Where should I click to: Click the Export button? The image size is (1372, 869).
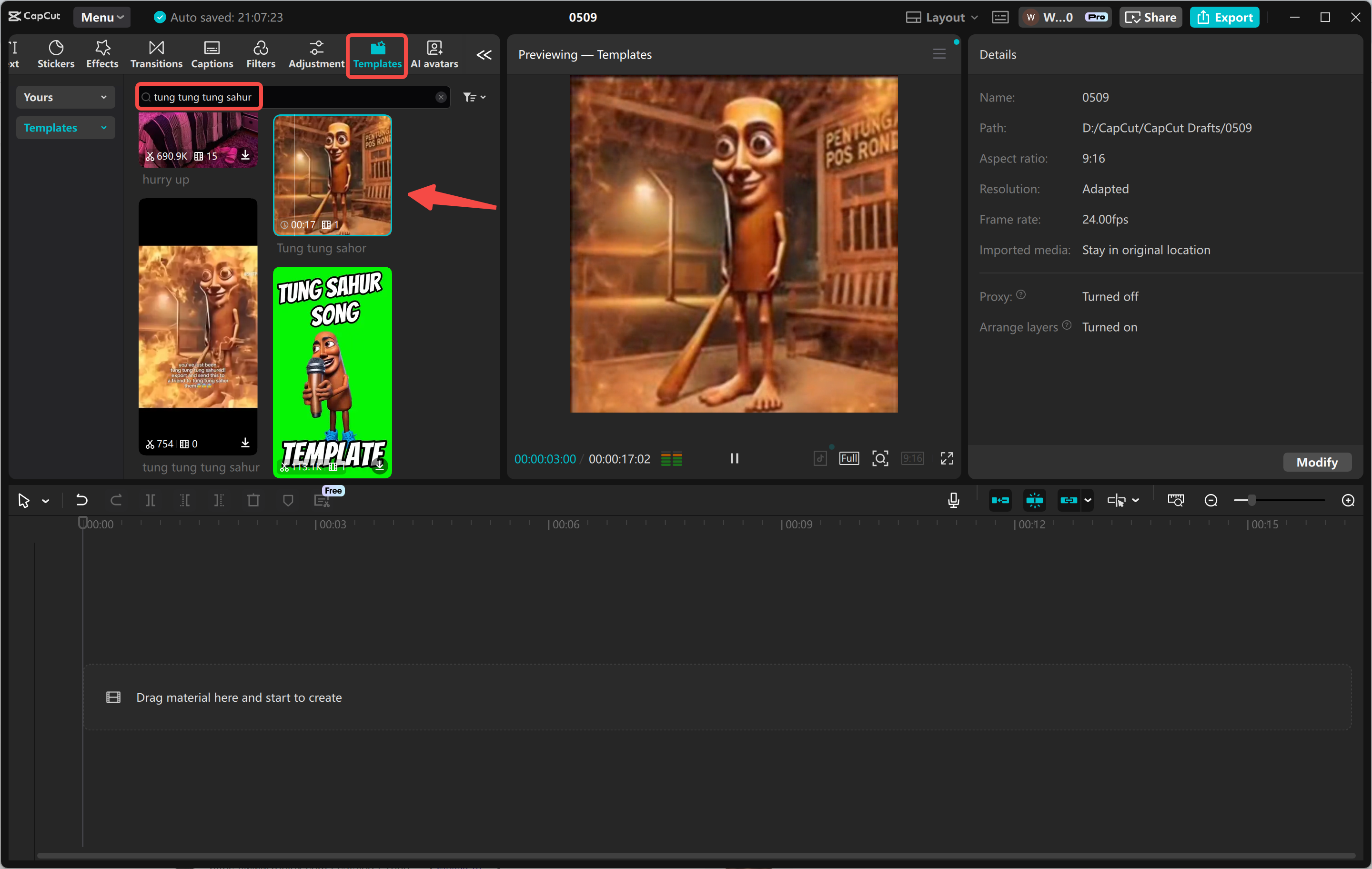coord(1224,17)
